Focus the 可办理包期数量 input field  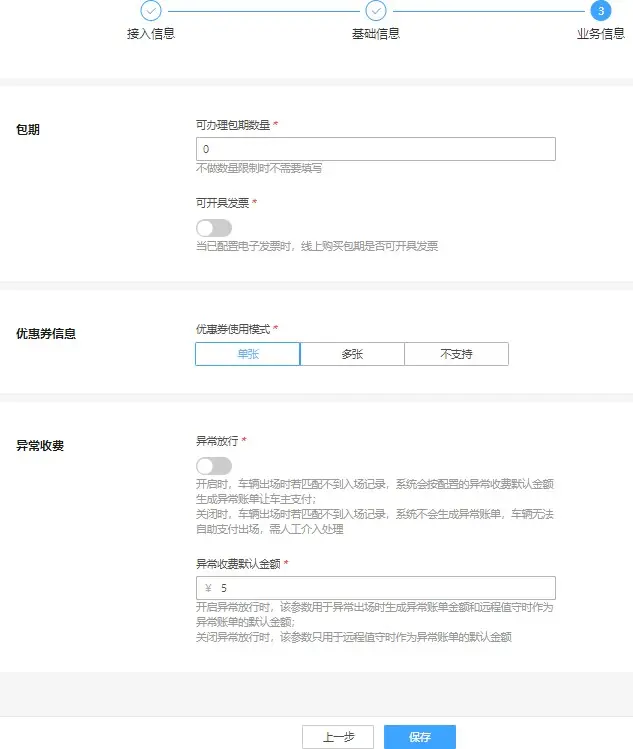(x=375, y=149)
